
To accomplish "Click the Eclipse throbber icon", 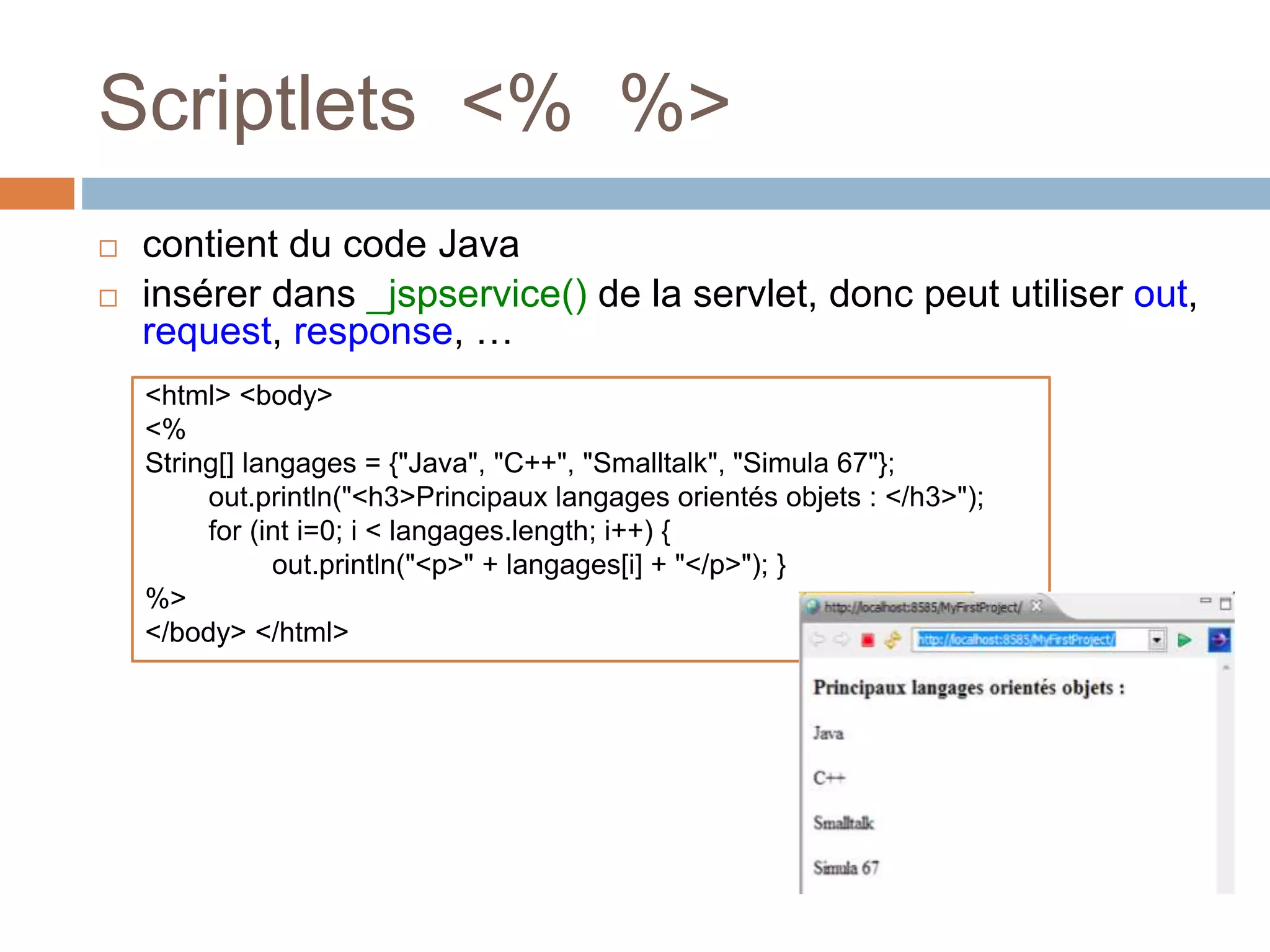I will point(1219,640).
